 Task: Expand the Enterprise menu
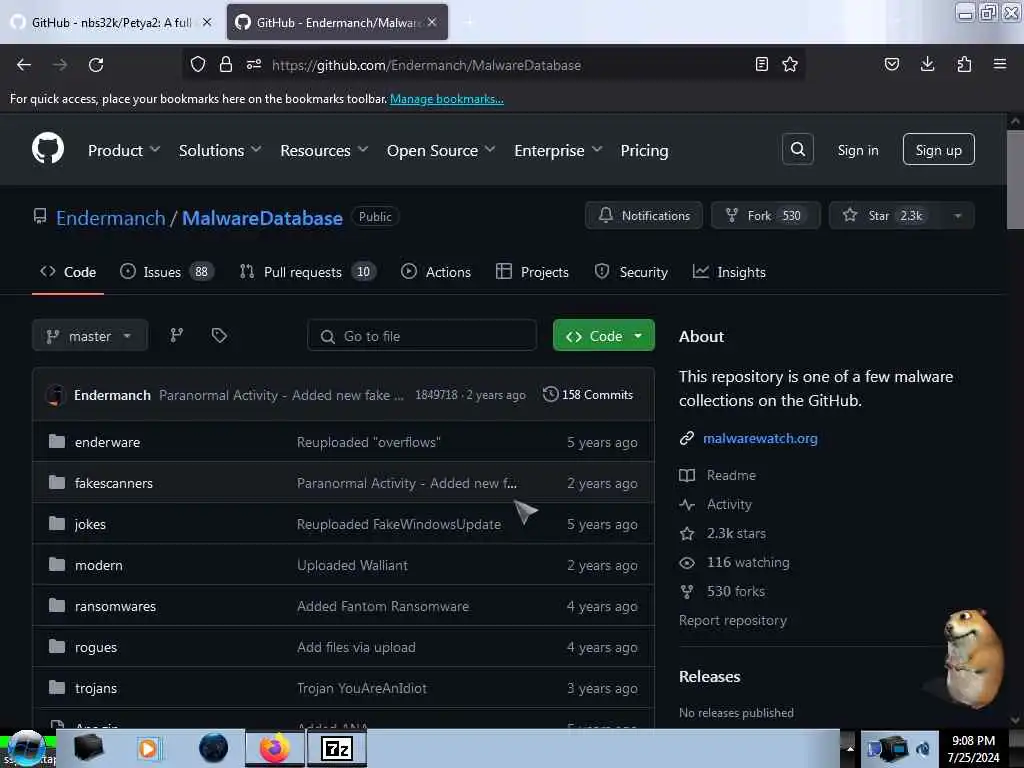pos(558,150)
